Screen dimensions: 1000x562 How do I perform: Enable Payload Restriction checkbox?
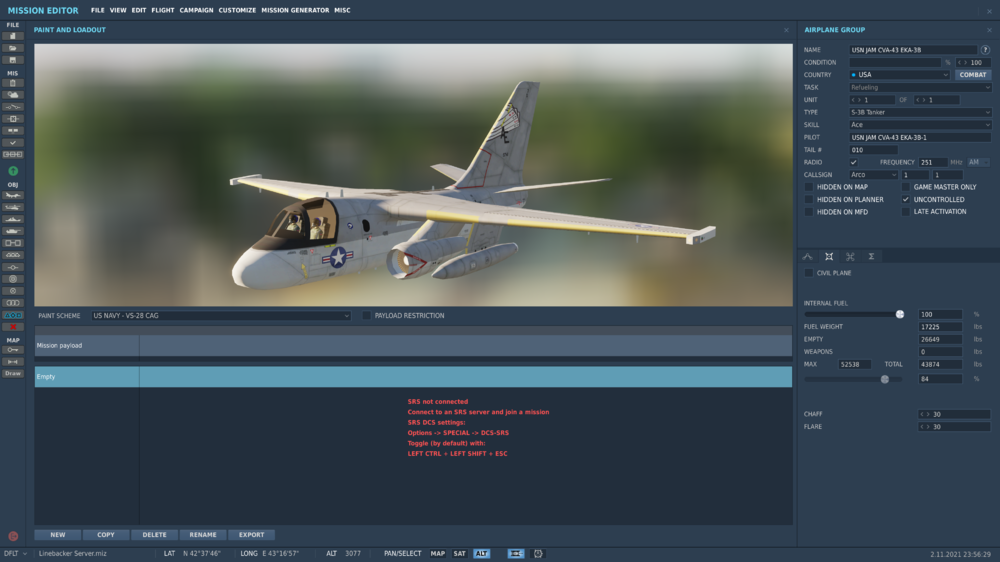pyautogui.click(x=366, y=316)
